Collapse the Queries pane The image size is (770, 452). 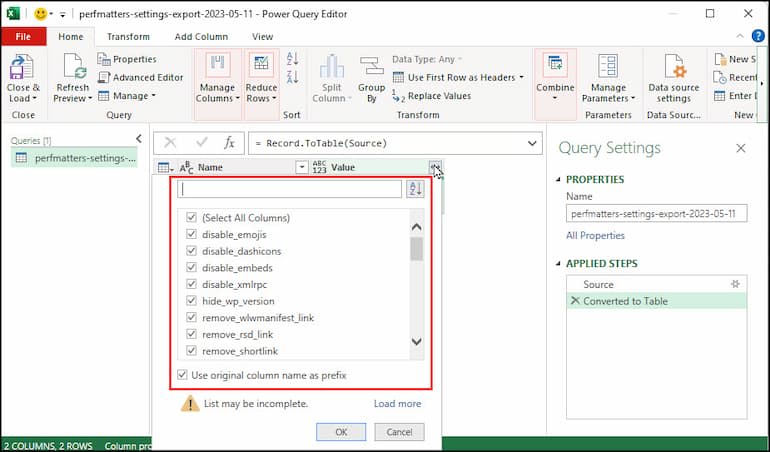tap(139, 139)
